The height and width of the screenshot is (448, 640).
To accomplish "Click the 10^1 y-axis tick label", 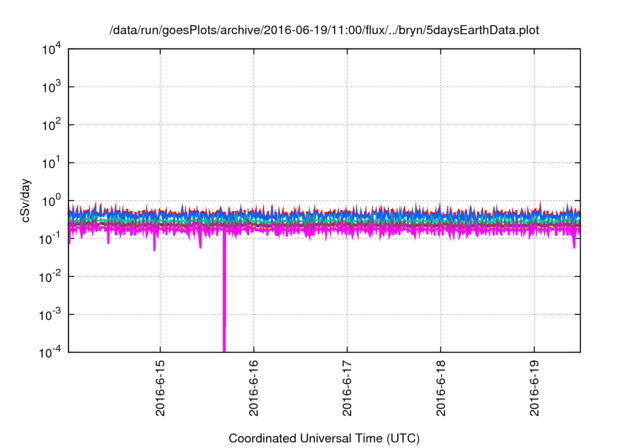I will point(52,163).
